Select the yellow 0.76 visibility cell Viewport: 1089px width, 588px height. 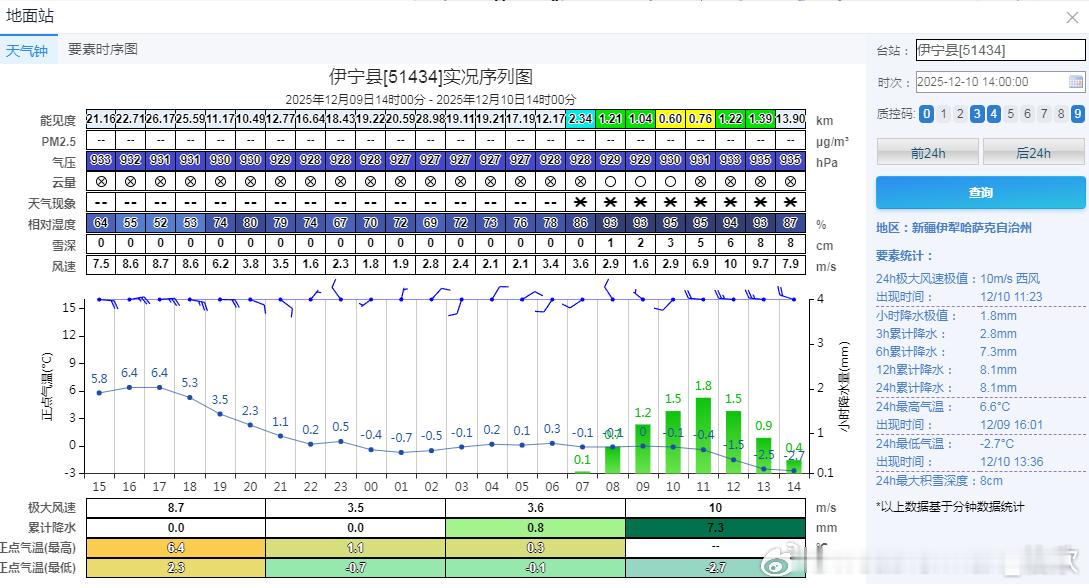700,119
